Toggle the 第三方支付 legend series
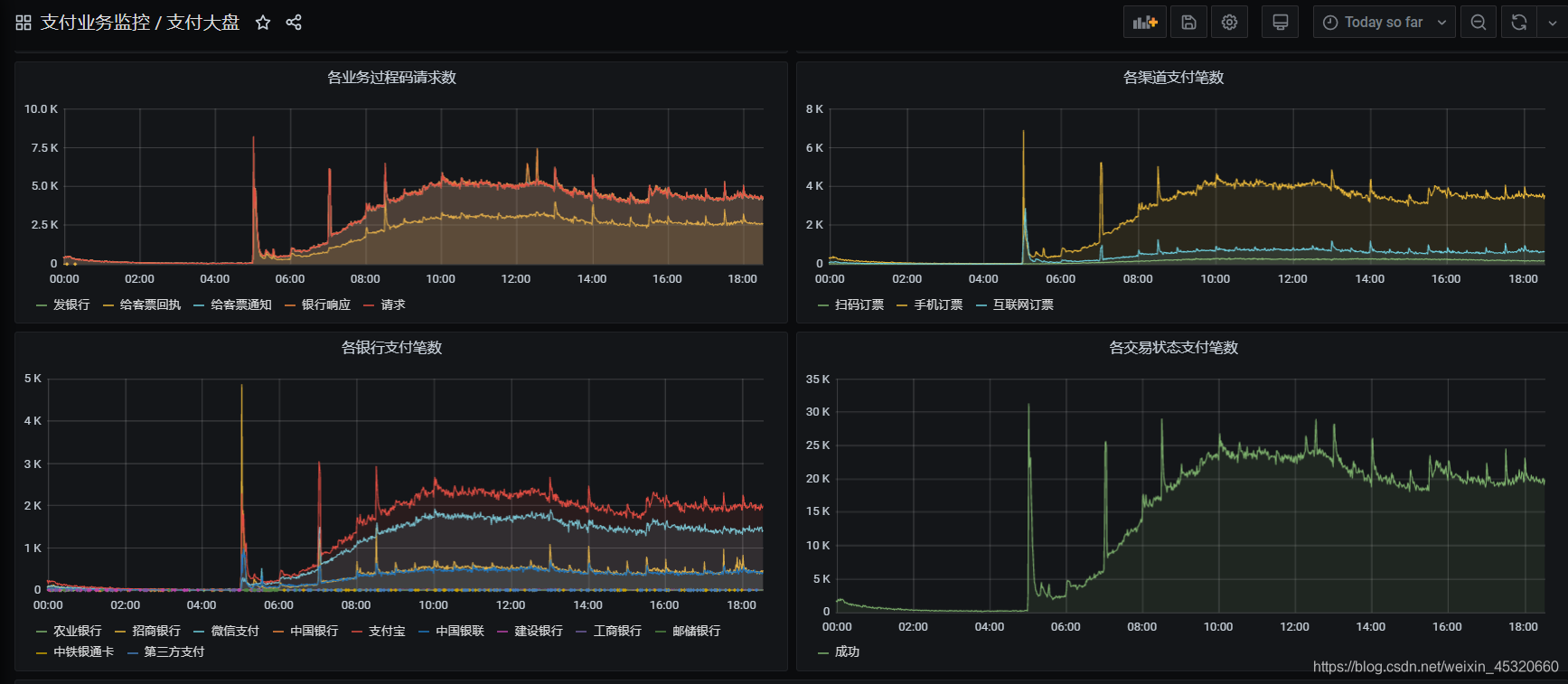This screenshot has width=1568, height=684. (174, 652)
